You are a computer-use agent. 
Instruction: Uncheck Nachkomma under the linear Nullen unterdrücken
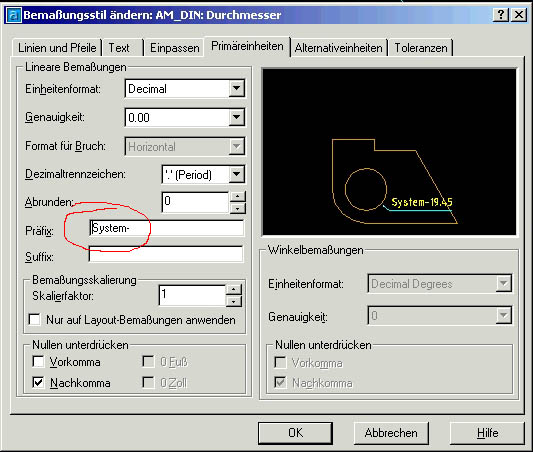point(38,383)
